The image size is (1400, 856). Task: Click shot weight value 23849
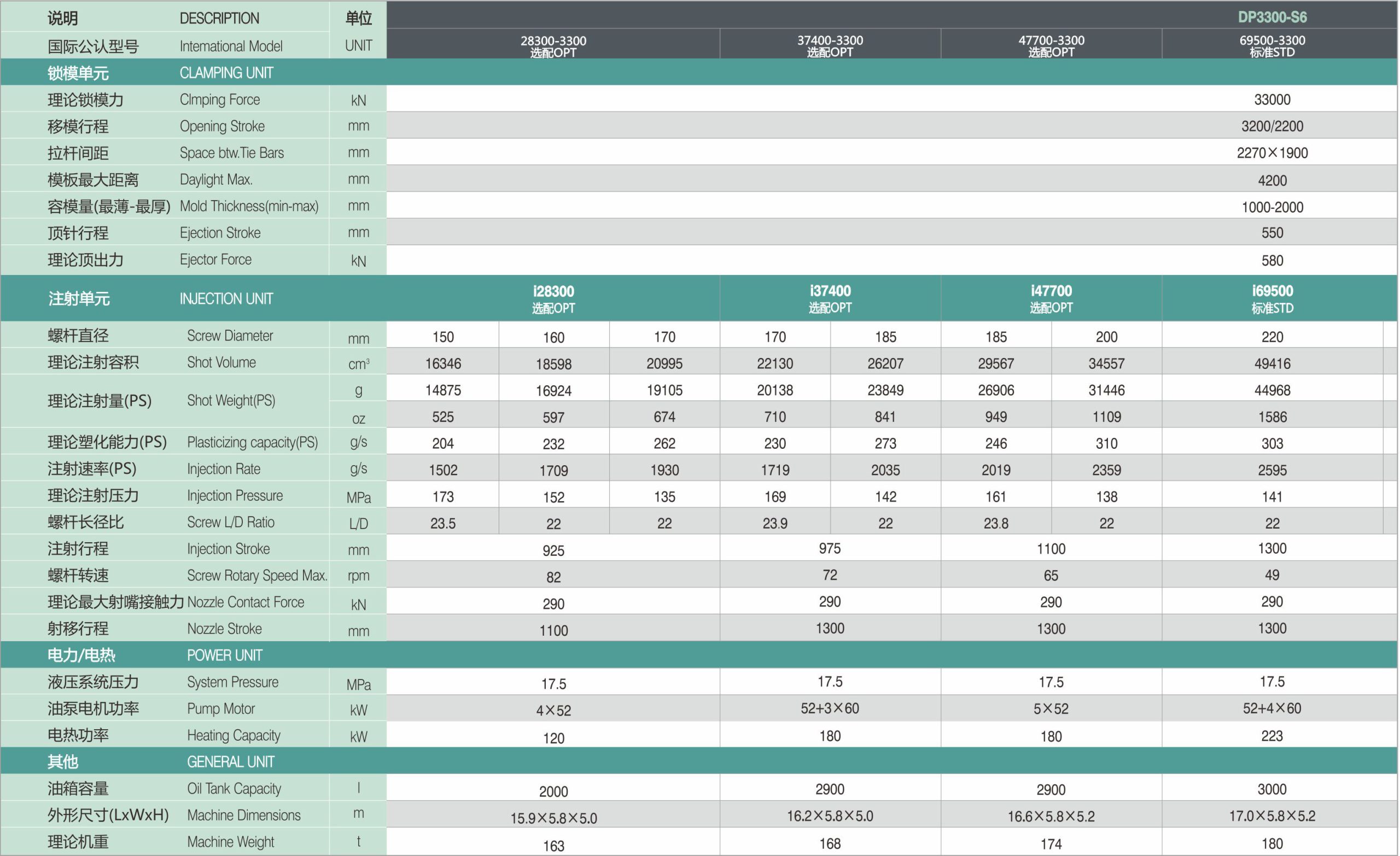885,390
